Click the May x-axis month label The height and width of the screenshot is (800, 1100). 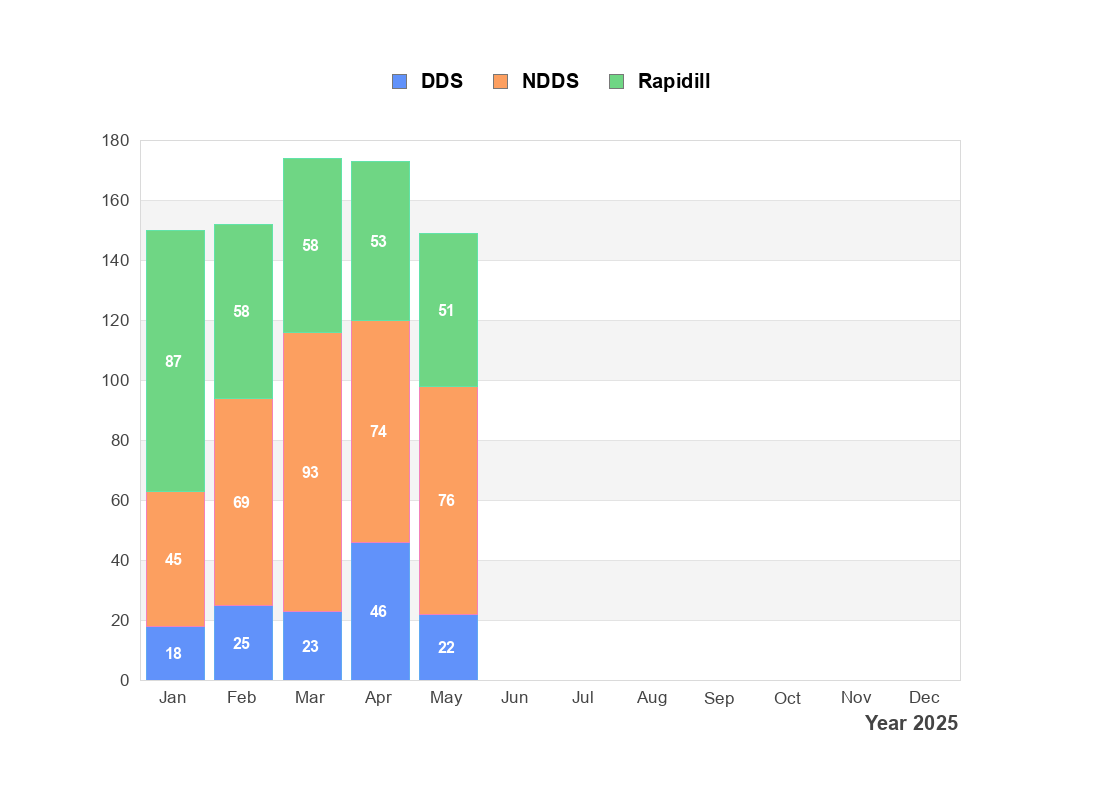(446, 698)
